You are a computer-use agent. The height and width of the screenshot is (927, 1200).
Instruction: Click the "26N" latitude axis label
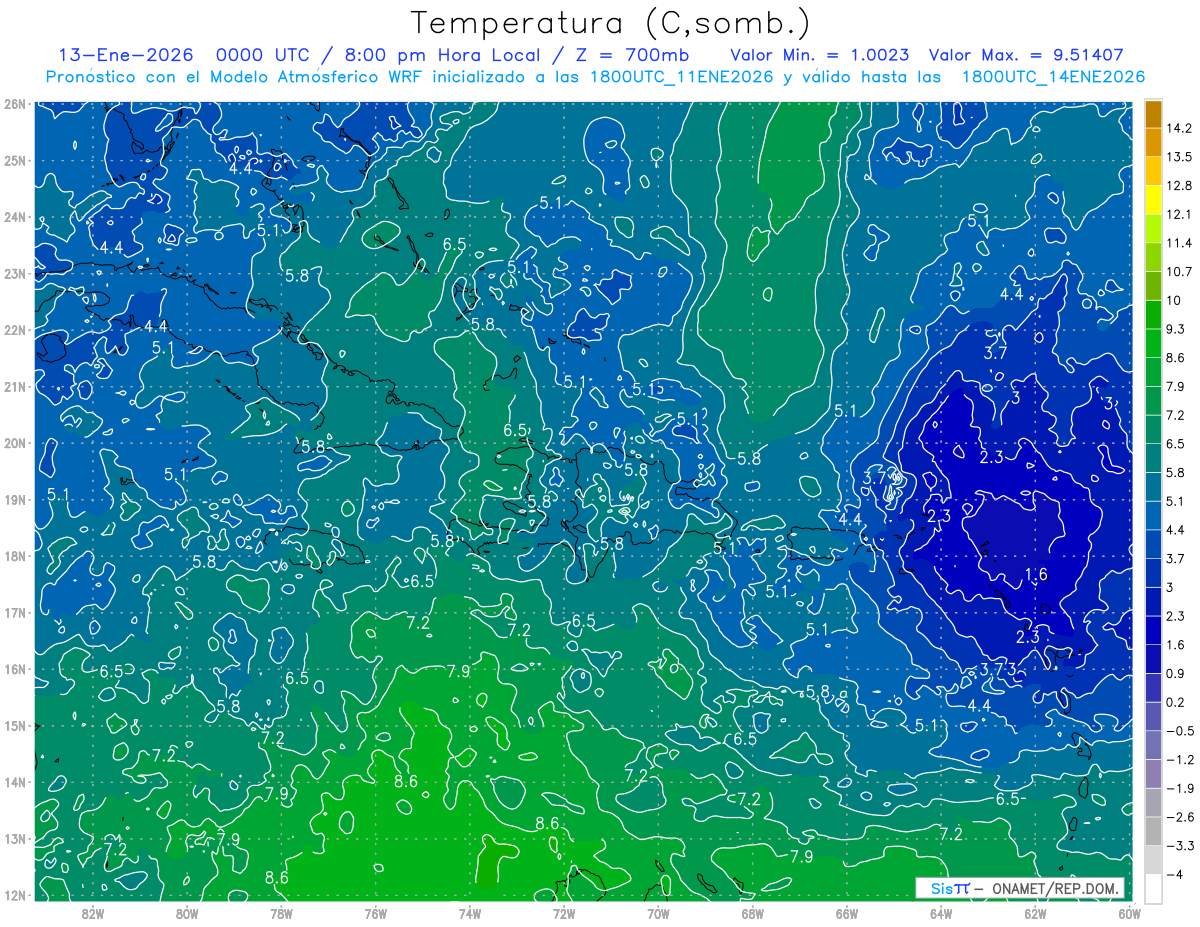coord(14,104)
